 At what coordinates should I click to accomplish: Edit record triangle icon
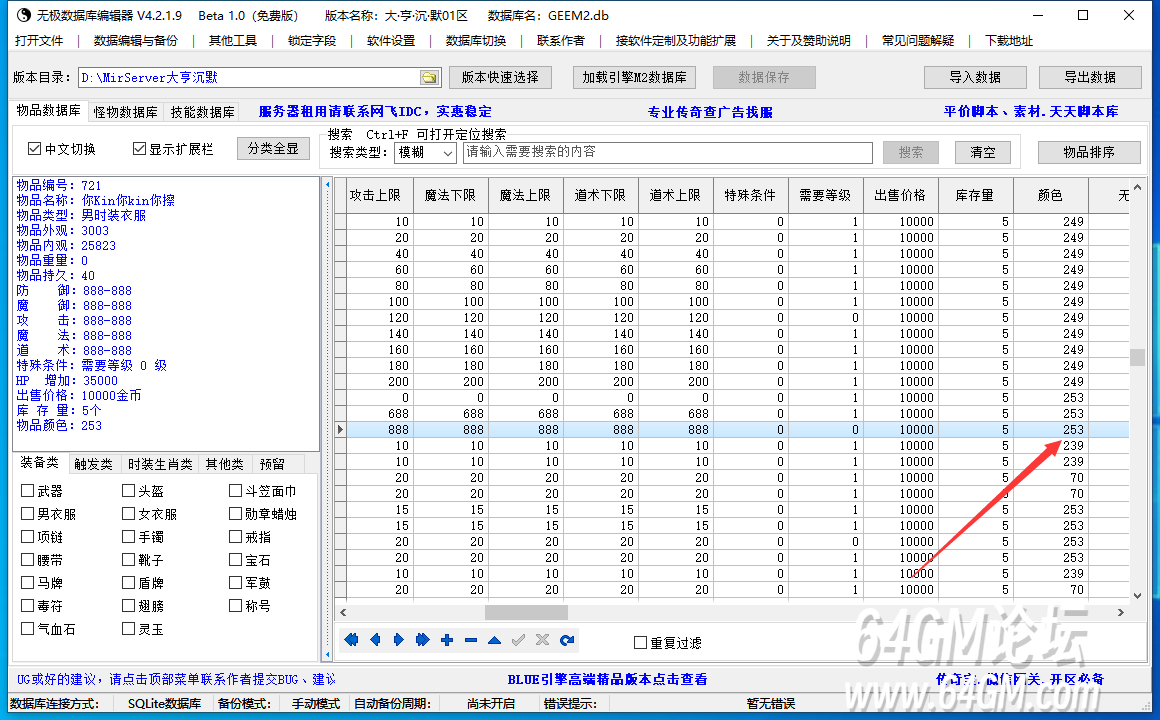tap(494, 640)
